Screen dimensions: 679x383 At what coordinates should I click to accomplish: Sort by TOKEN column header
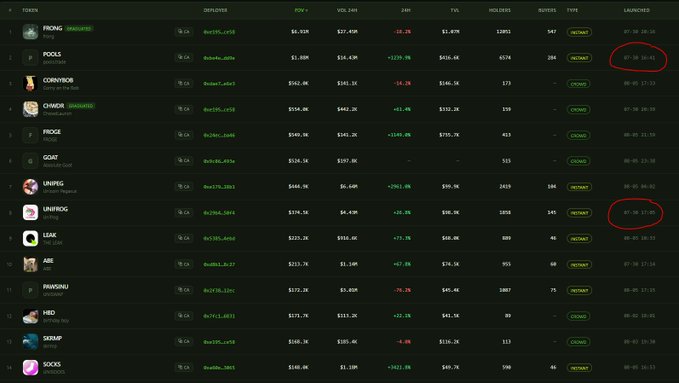pyautogui.click(x=30, y=10)
